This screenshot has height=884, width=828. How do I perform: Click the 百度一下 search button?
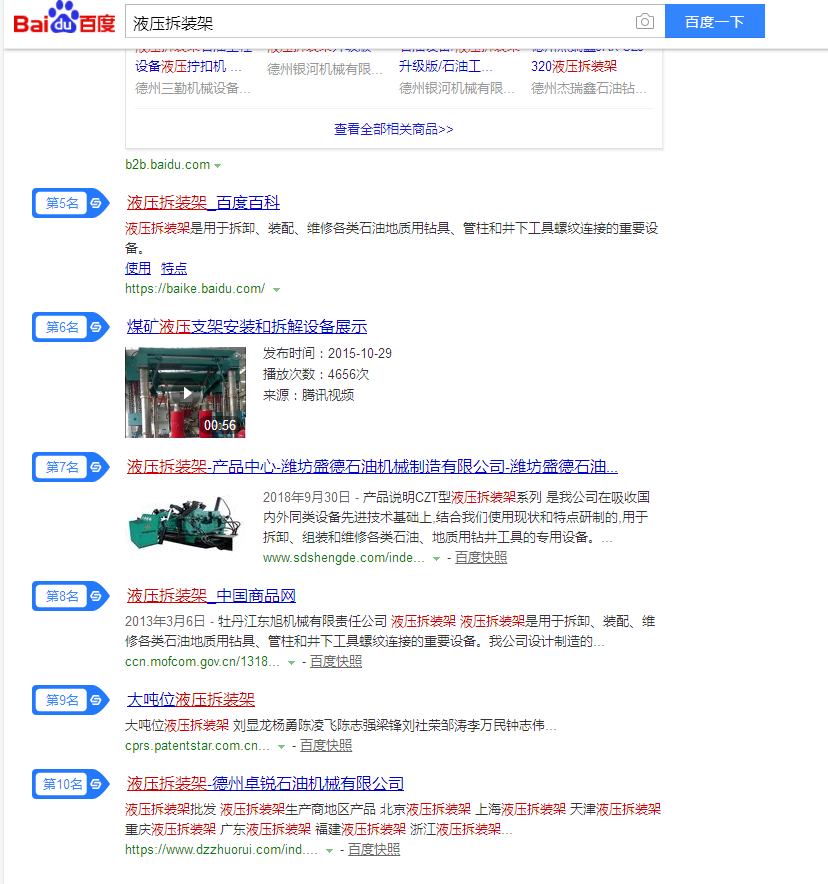pyautogui.click(x=715, y=21)
